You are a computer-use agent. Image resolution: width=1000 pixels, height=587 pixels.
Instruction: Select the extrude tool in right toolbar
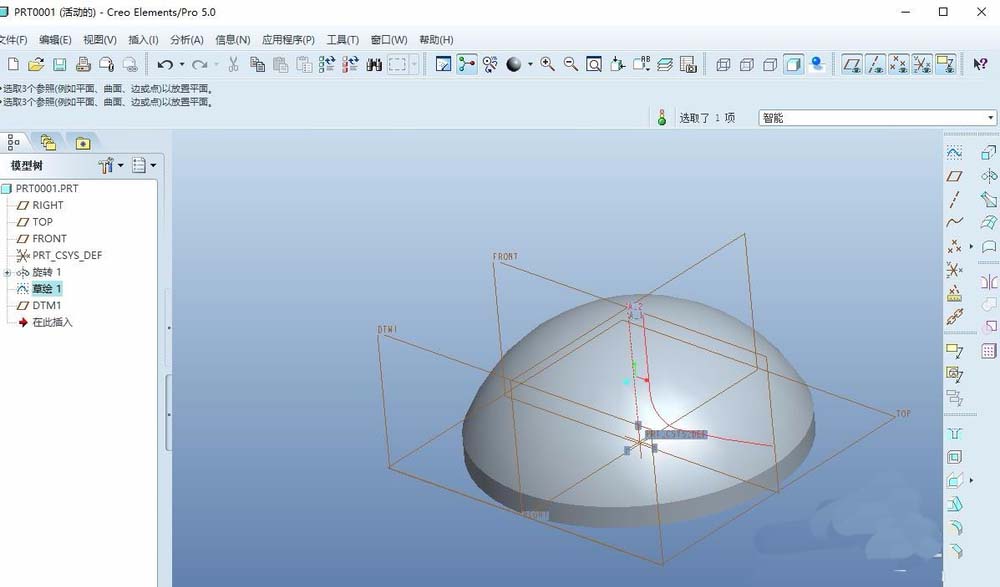coord(989,152)
